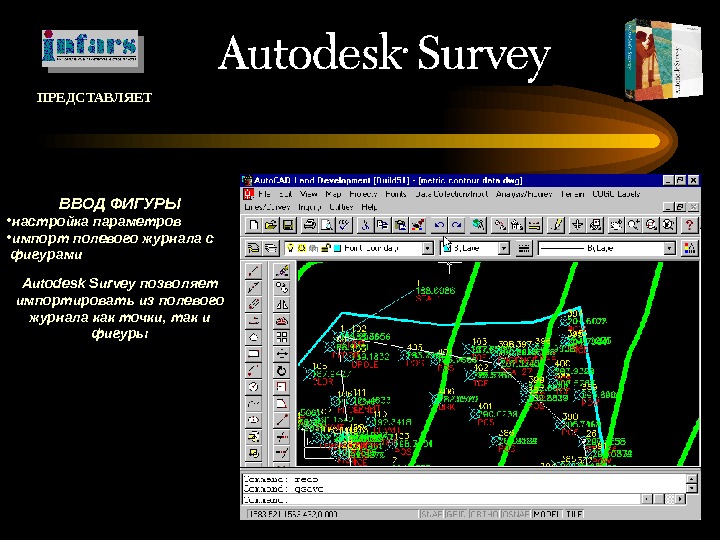Select the Scale modify tool
The width and height of the screenshot is (720, 540).
pyautogui.click(x=281, y=387)
